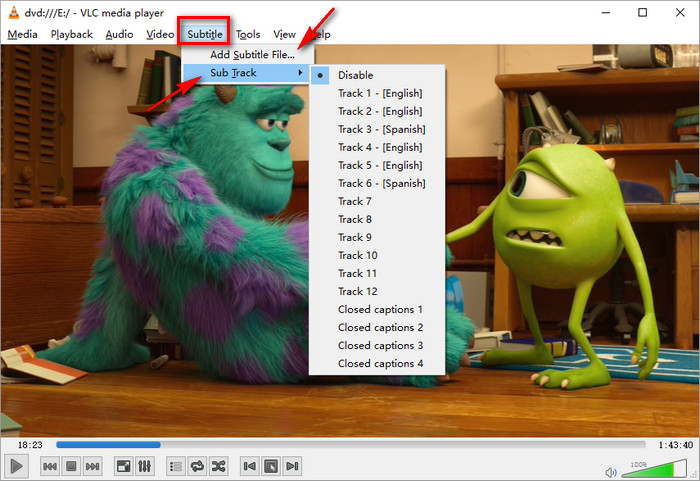This screenshot has width=700, height=481.
Task: Choose Add Subtitle File option
Action: click(248, 54)
